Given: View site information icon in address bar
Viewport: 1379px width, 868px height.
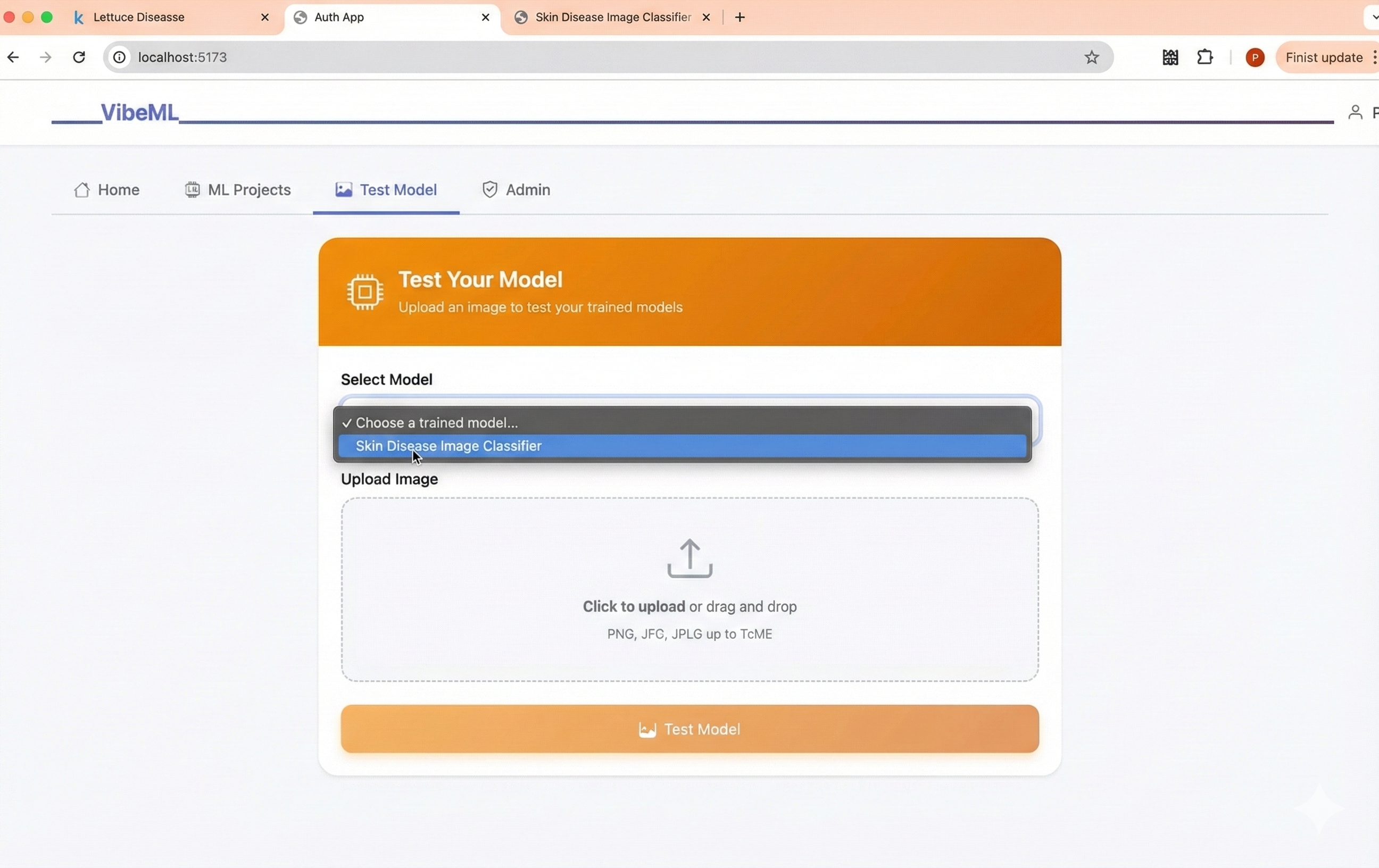Looking at the screenshot, I should tap(119, 57).
